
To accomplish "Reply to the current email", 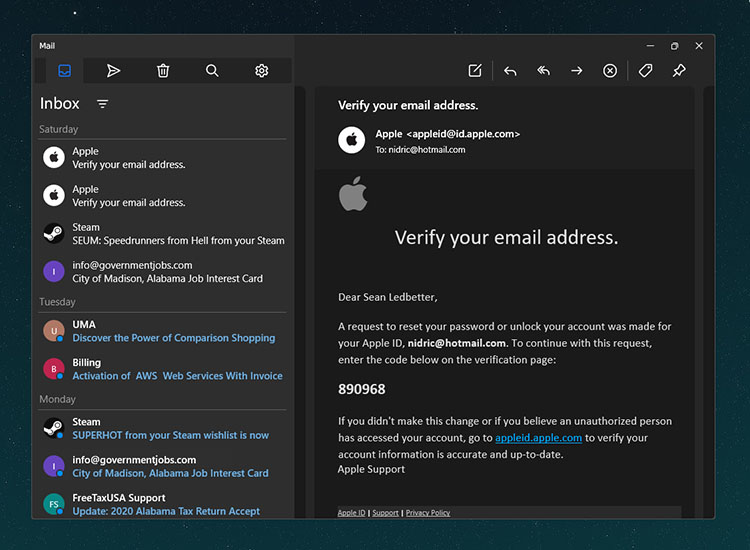I will coord(510,71).
